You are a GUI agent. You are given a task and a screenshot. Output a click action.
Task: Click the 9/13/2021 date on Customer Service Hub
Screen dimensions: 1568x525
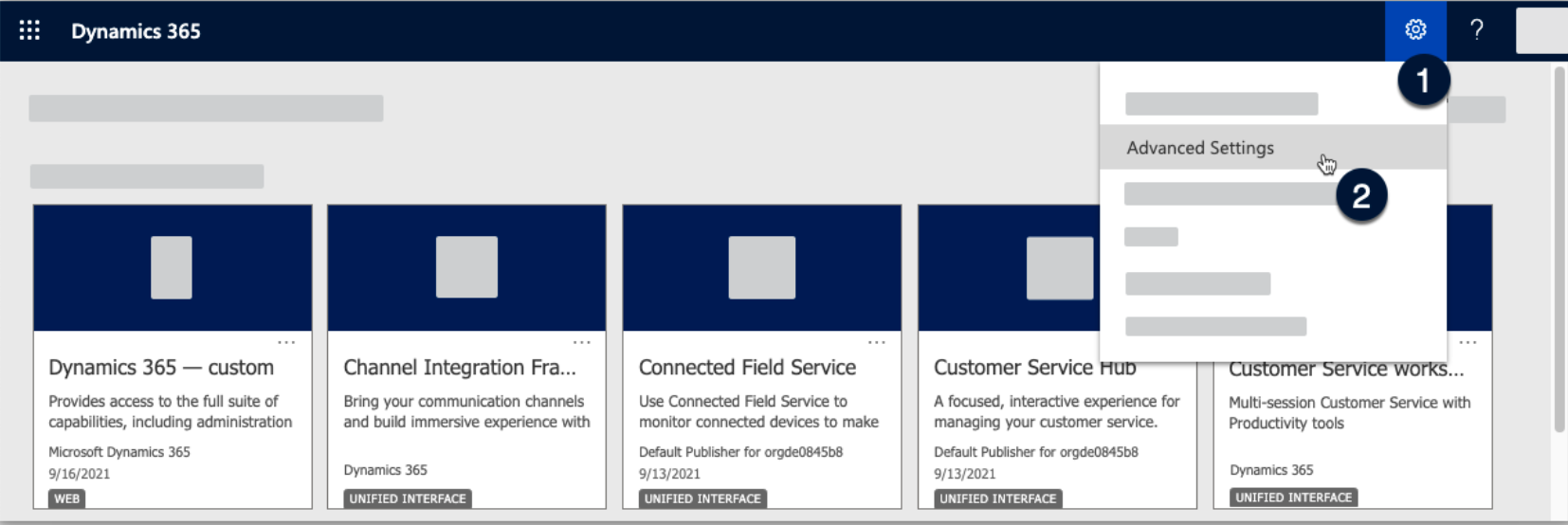pyautogui.click(x=965, y=474)
